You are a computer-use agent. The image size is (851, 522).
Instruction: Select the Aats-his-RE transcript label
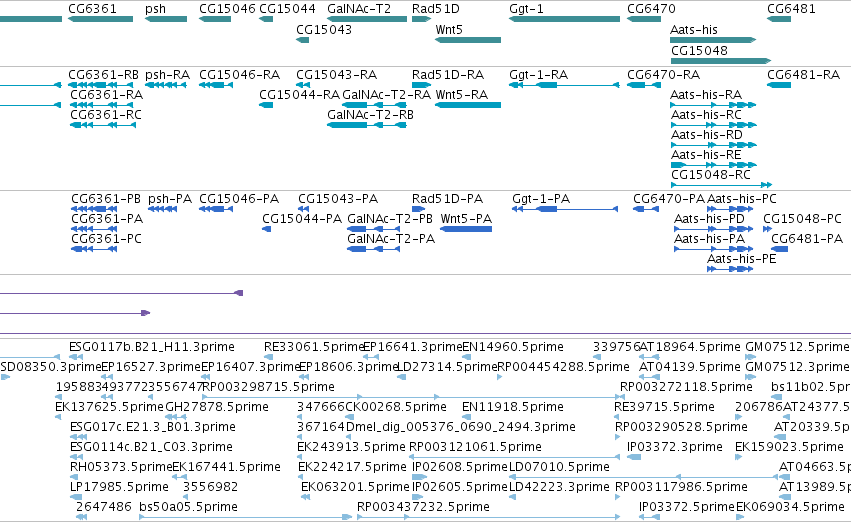click(x=706, y=155)
